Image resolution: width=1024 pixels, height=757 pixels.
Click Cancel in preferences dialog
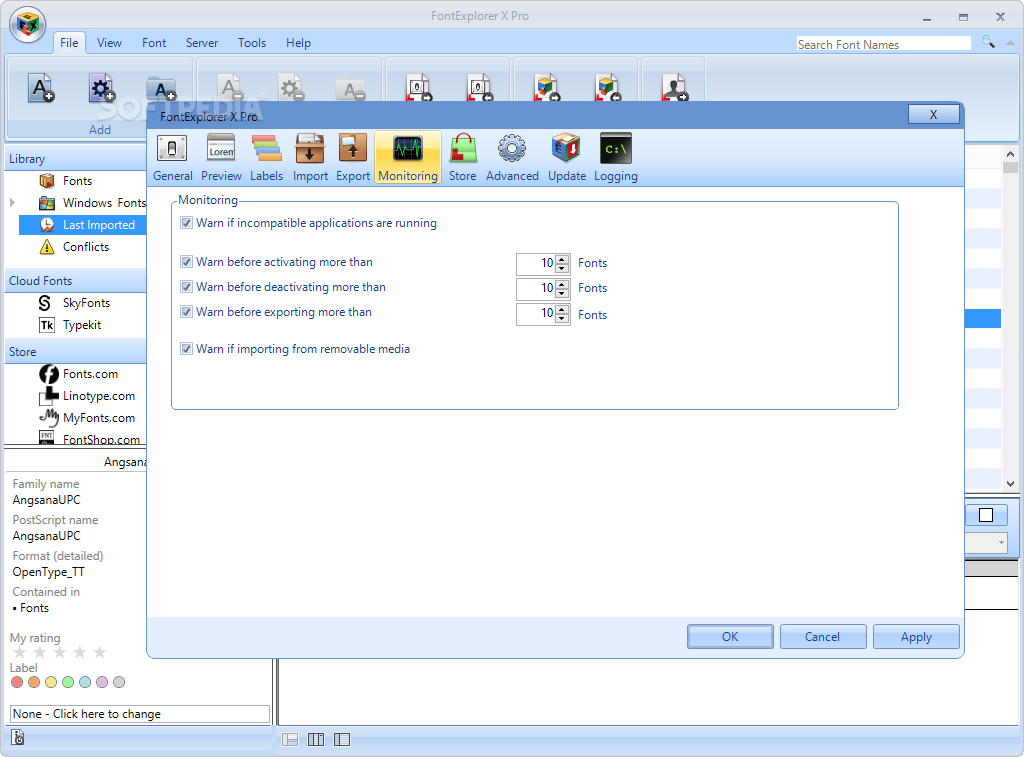823,637
